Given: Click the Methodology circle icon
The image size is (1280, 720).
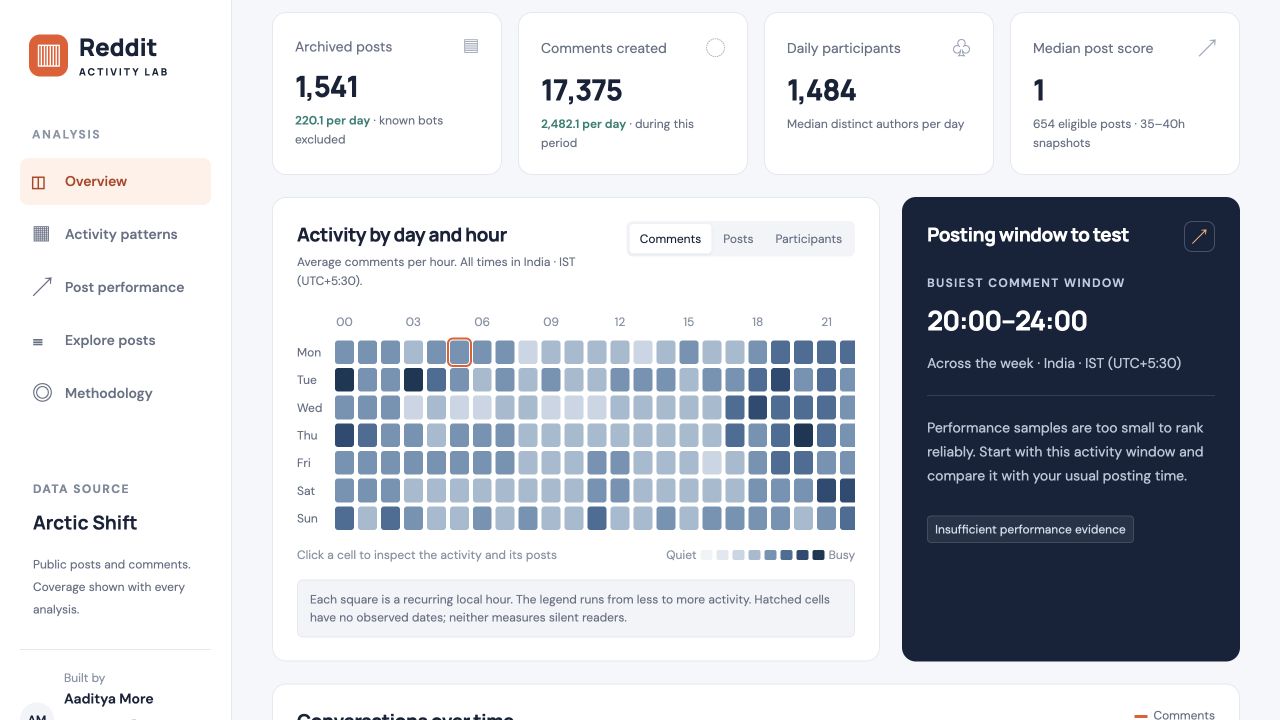Looking at the screenshot, I should point(42,393).
